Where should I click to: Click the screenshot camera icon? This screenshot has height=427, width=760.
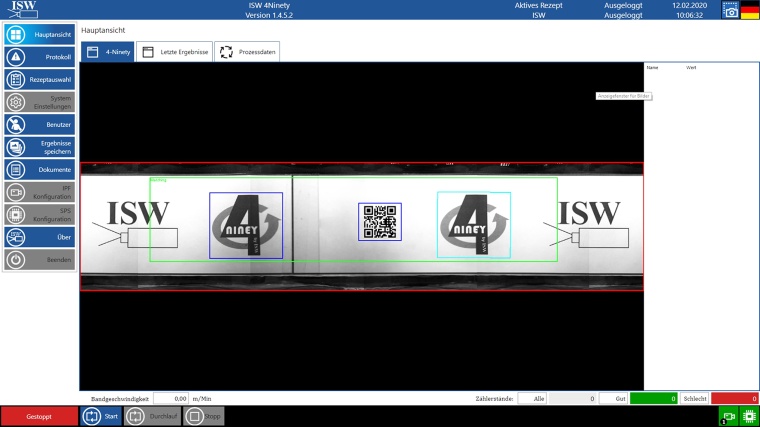pyautogui.click(x=730, y=10)
